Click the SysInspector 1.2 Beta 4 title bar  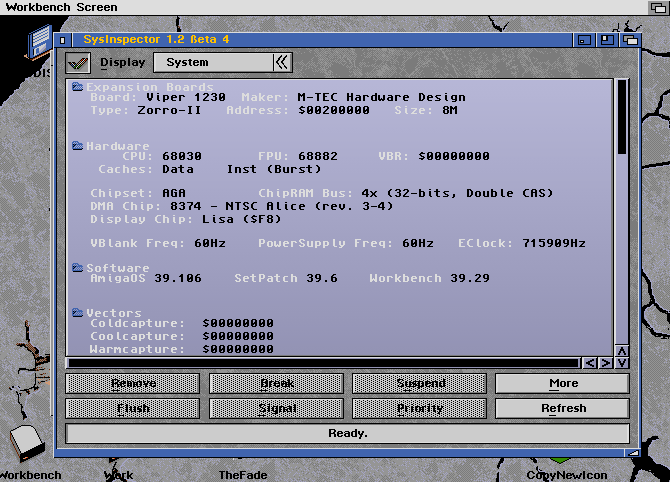coord(322,40)
